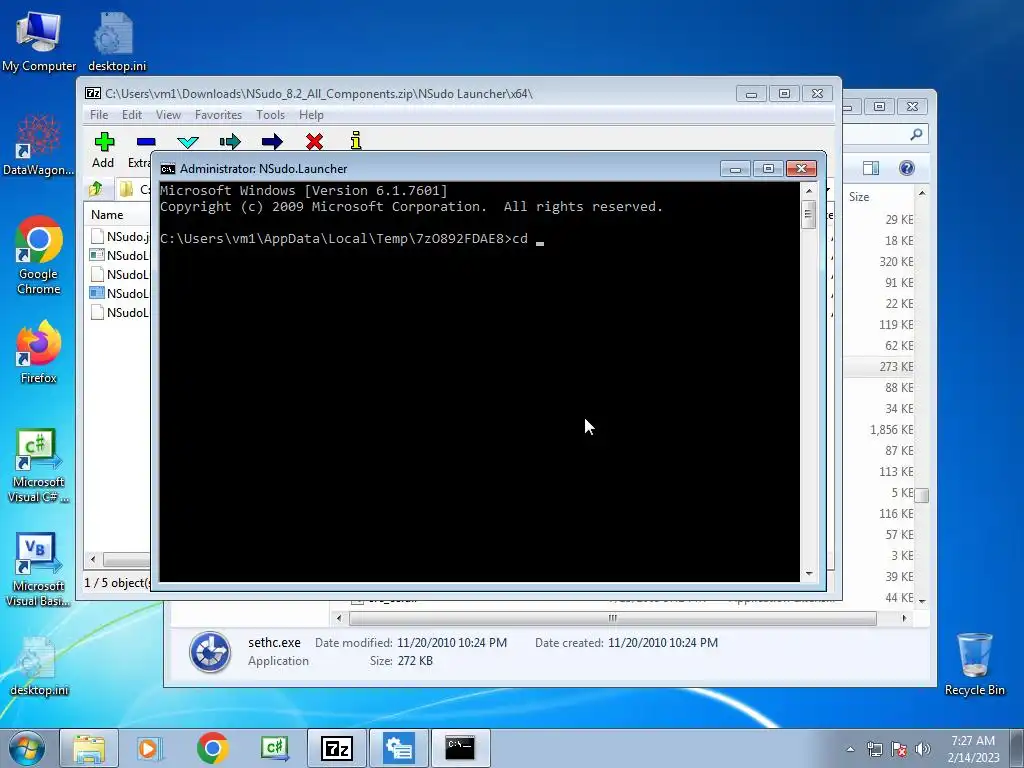Click the red X Delete icon in 7-Zip
The width and height of the screenshot is (1024, 768).
coord(314,141)
